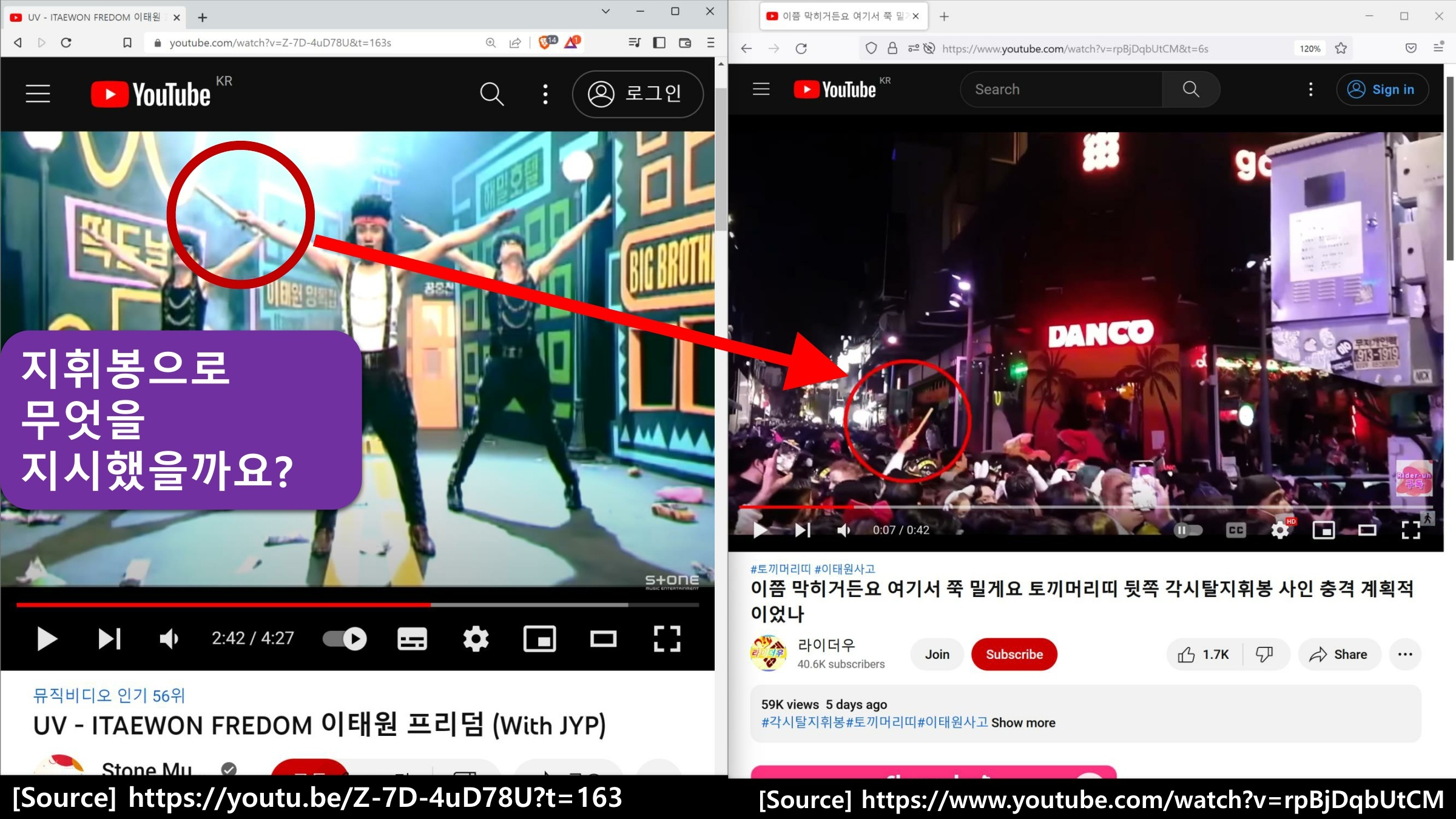This screenshot has width=1456, height=819.
Task: Open theater mode in the UV video player
Action: [603, 639]
